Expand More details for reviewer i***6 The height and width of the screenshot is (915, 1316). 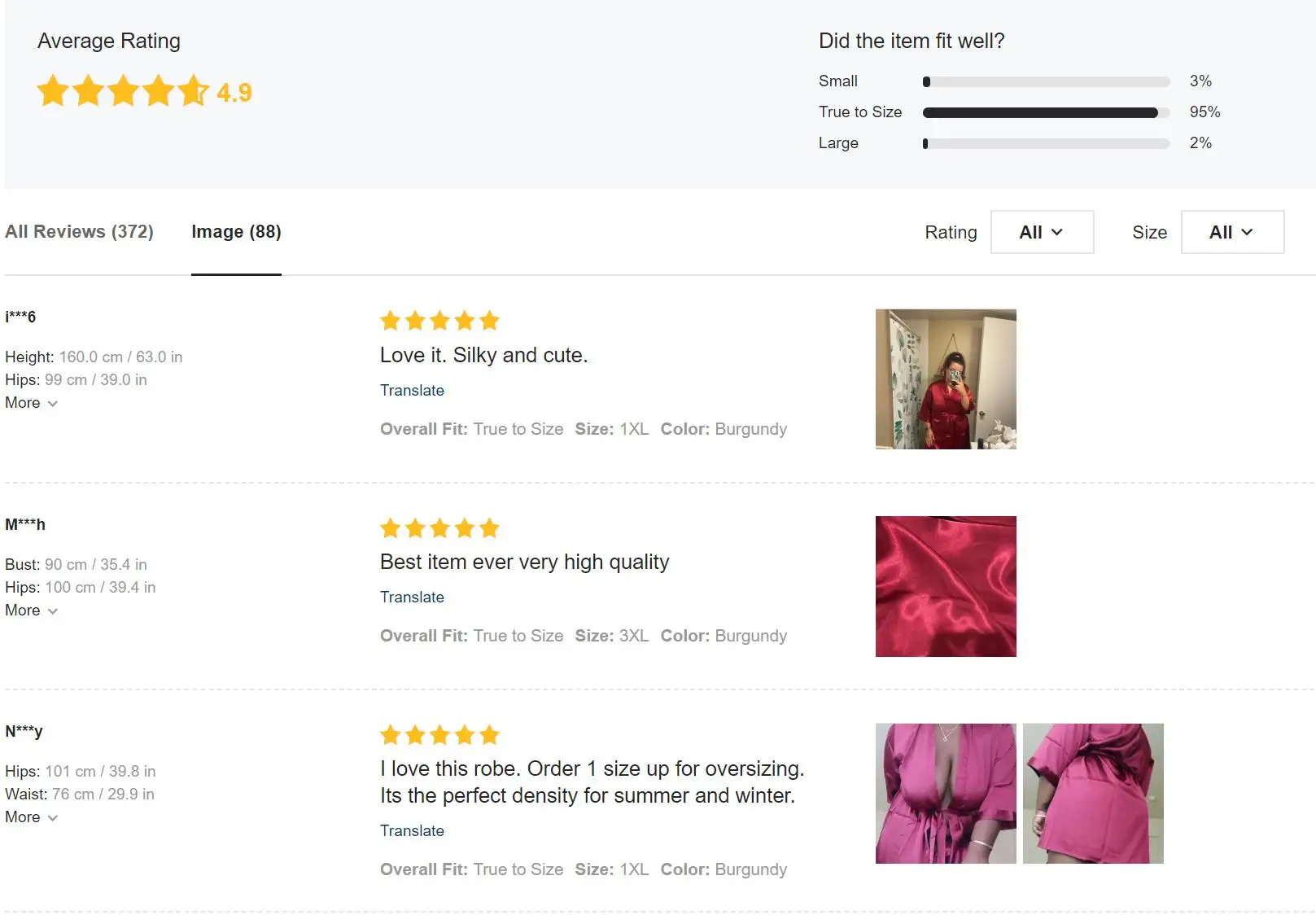(x=31, y=403)
